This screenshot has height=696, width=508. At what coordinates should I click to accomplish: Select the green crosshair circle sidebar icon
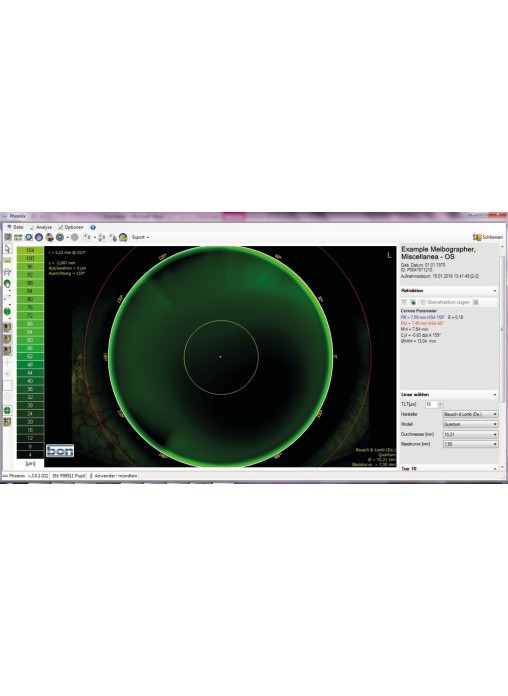(x=7, y=410)
